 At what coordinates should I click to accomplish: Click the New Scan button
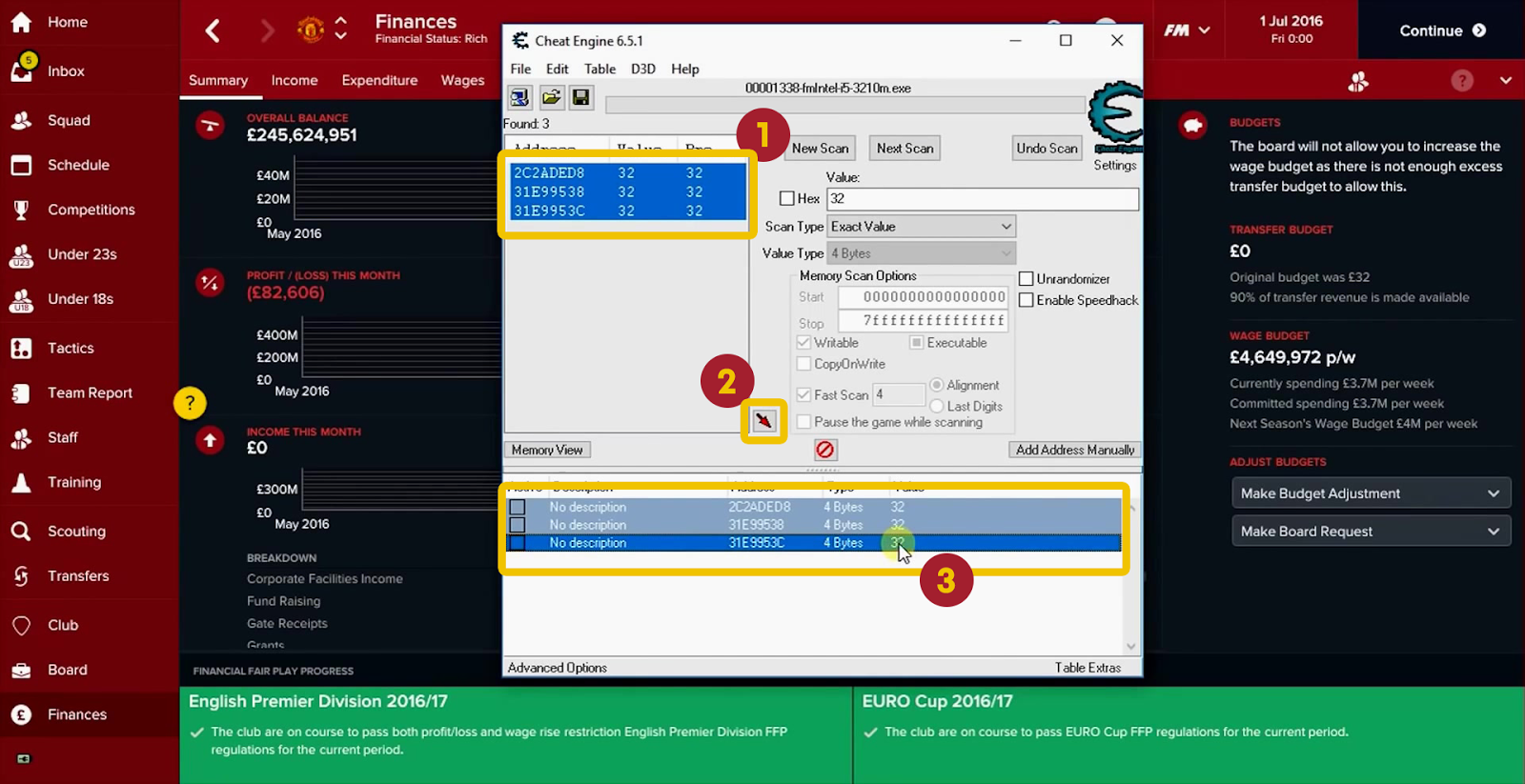click(x=820, y=149)
